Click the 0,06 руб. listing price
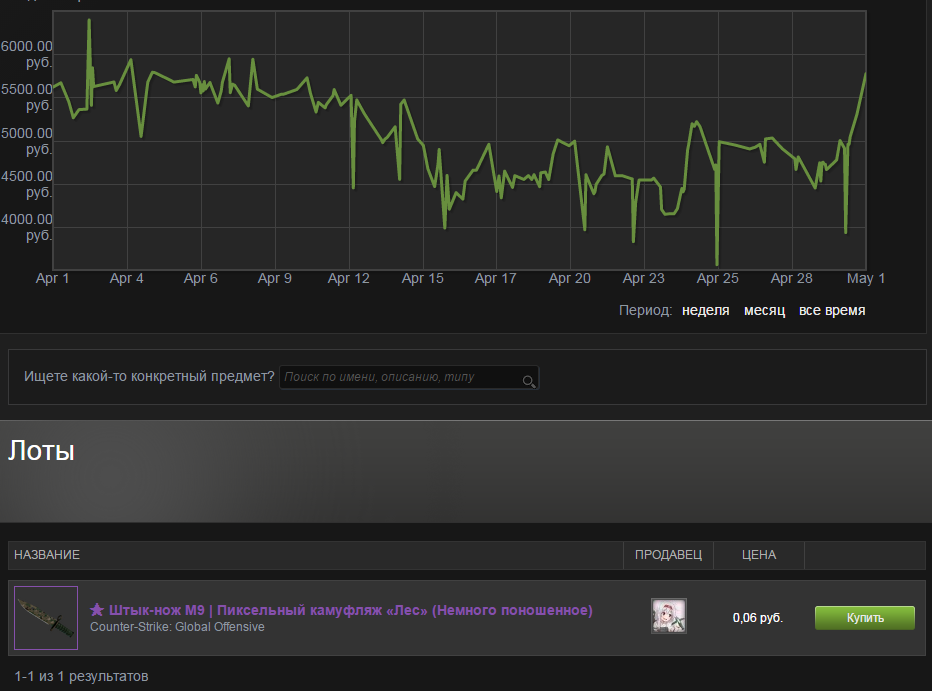 (757, 618)
